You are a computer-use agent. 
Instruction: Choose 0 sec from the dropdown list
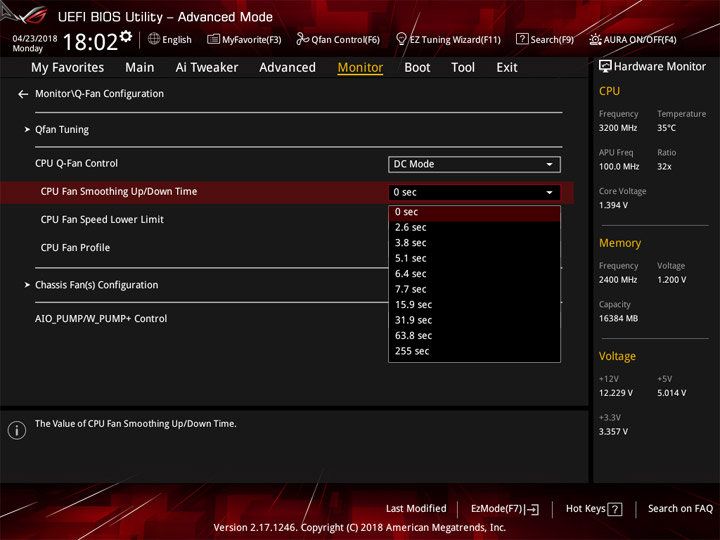pyautogui.click(x=474, y=213)
